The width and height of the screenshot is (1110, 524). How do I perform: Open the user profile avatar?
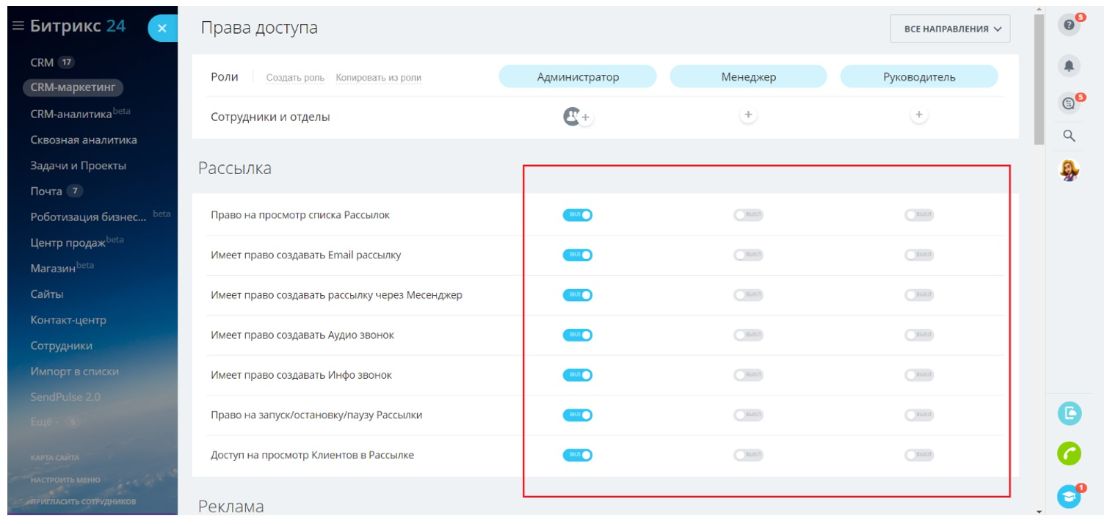tap(1069, 172)
